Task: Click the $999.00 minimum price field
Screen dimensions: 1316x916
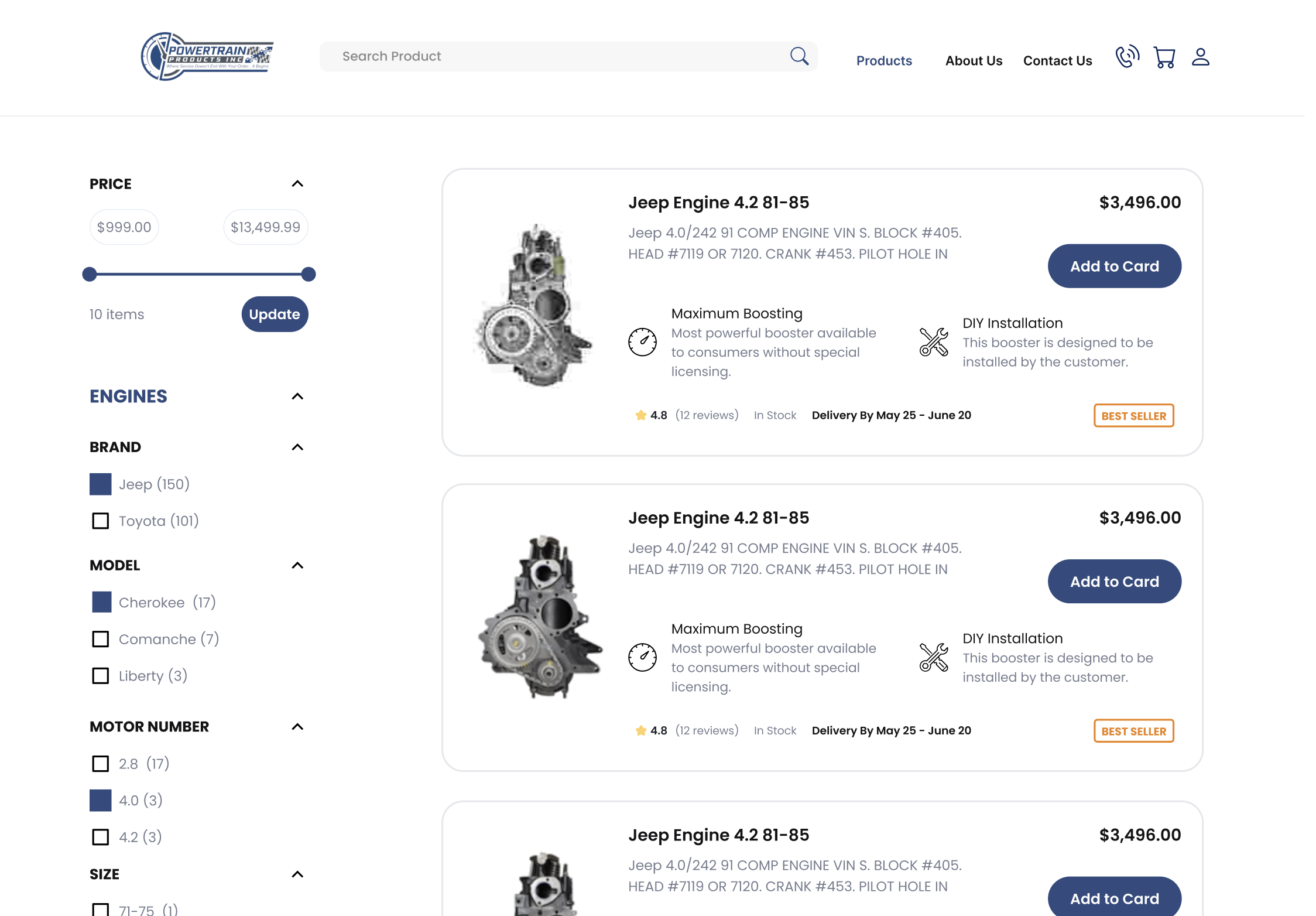Action: point(124,227)
